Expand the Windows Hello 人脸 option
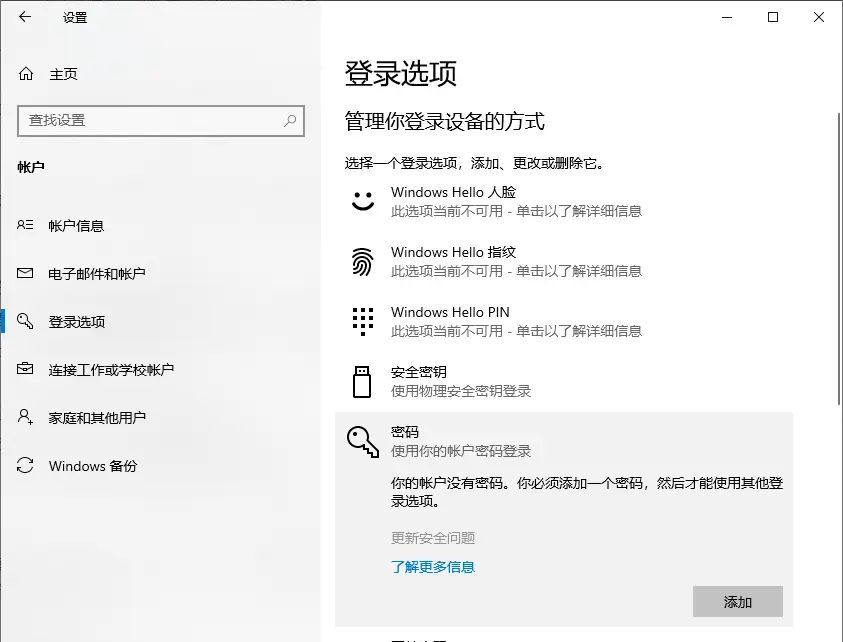The width and height of the screenshot is (843, 642). tap(564, 202)
